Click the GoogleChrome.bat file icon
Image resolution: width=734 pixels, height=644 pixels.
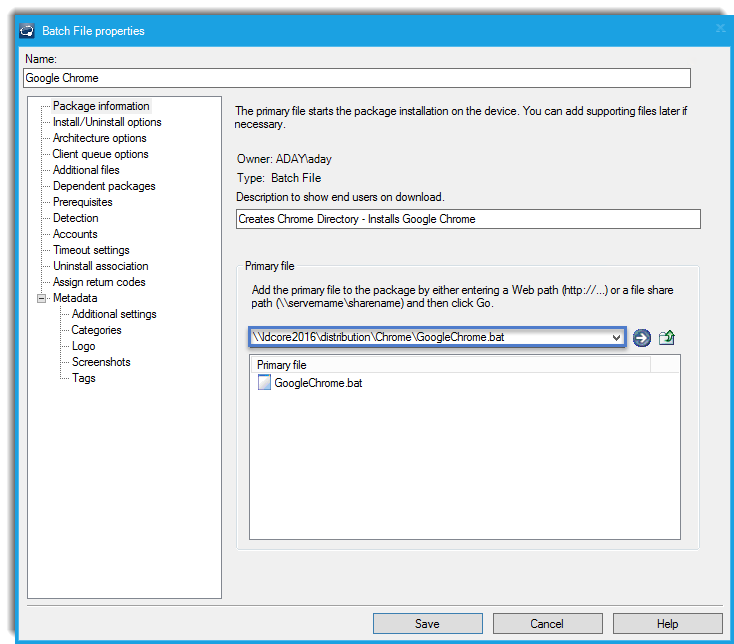tap(265, 383)
